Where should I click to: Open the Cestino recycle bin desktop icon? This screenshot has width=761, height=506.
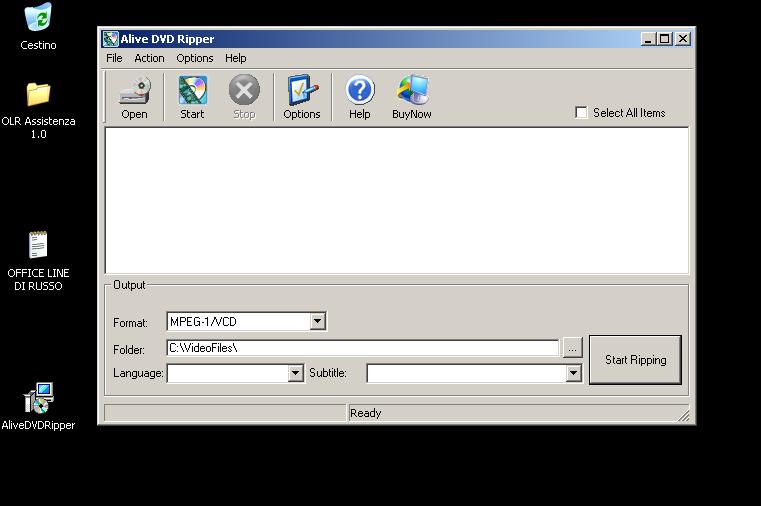tap(38, 19)
